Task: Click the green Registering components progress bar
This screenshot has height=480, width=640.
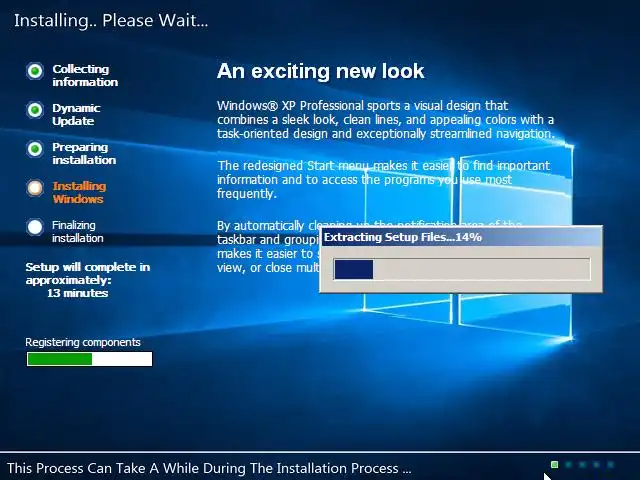Action: 89,359
